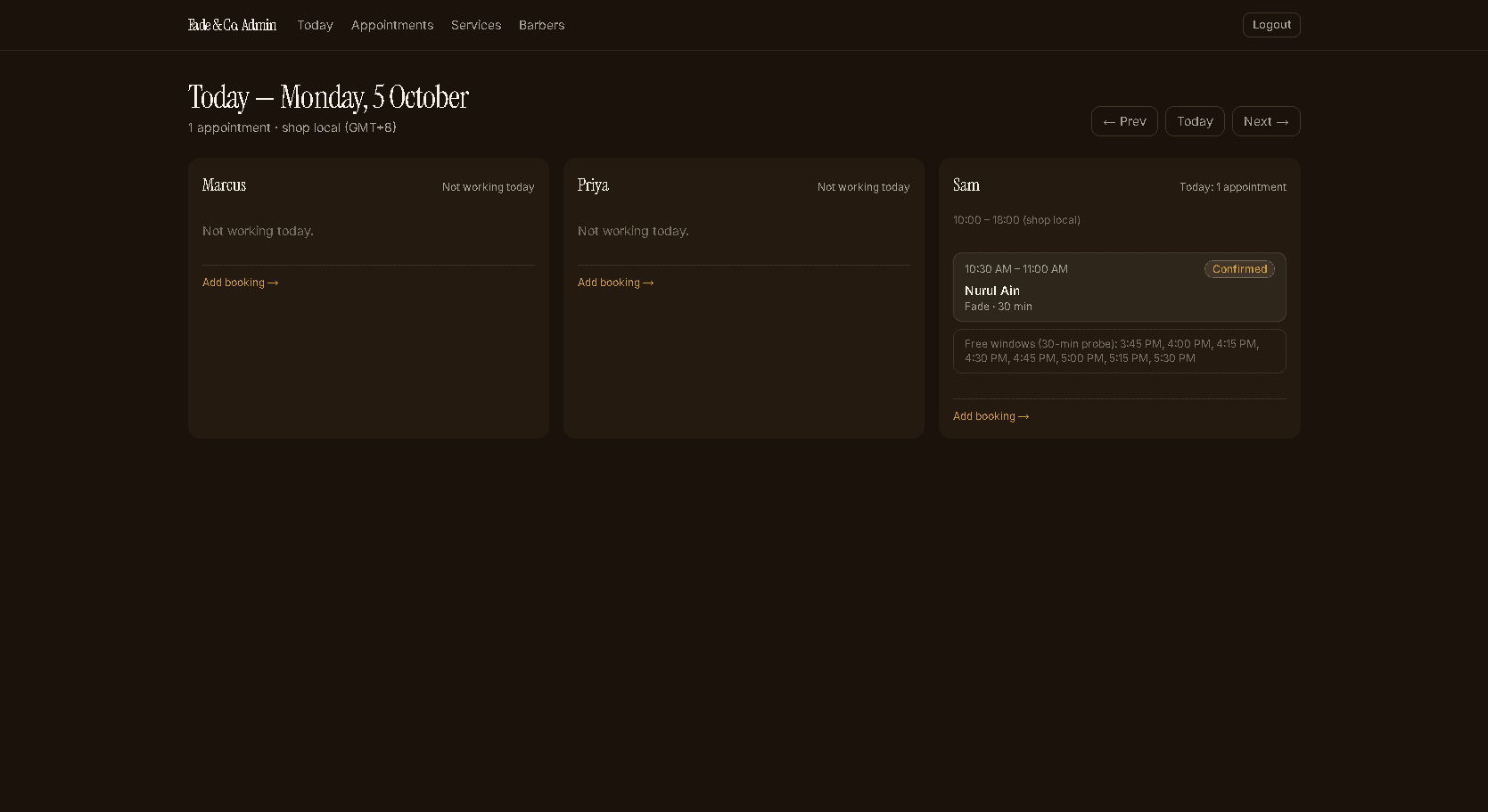This screenshot has height=812, width=1488.
Task: Open the Appointments nav item
Action: click(392, 25)
